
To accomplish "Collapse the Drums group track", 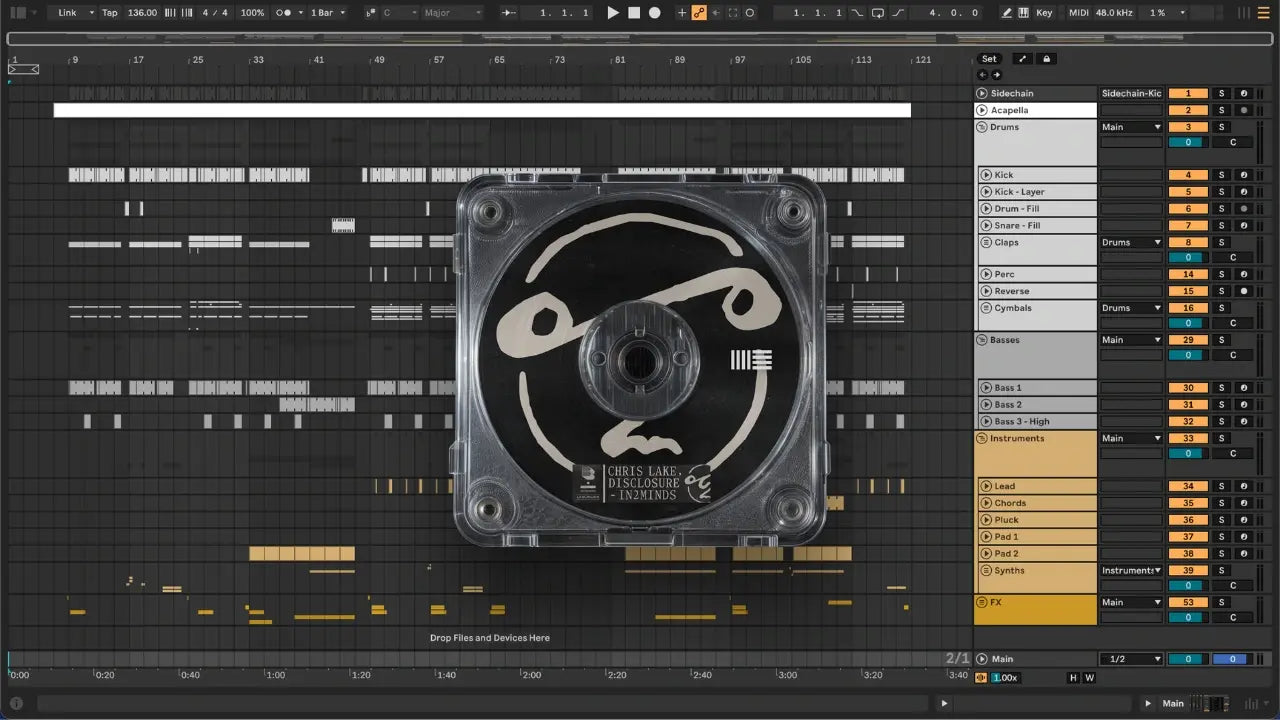I will coord(982,127).
